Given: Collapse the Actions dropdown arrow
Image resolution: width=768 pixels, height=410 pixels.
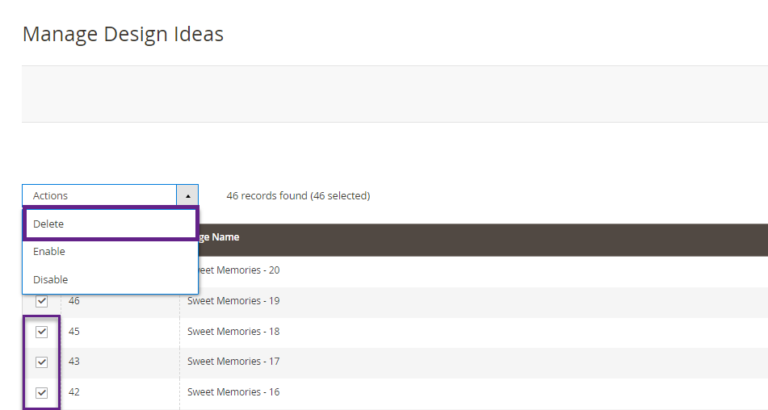Looking at the screenshot, I should [187, 196].
